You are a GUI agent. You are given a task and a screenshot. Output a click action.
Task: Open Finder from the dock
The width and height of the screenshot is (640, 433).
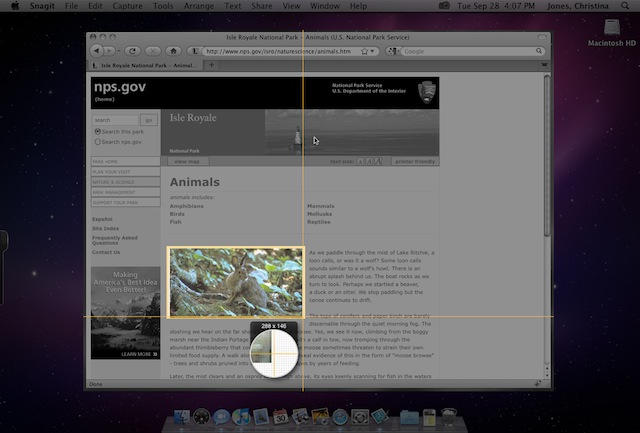tap(182, 417)
